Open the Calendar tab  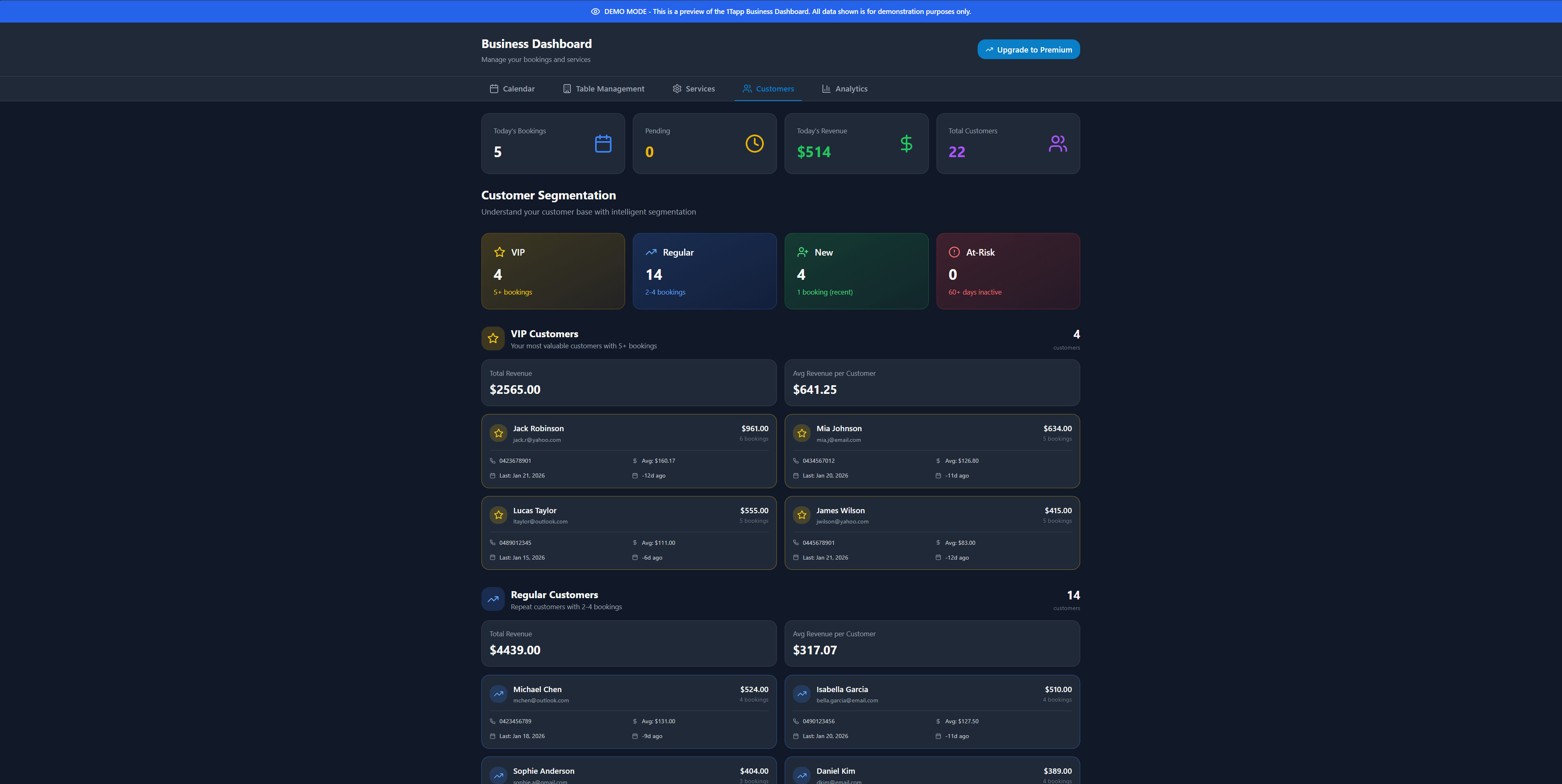[x=512, y=89]
